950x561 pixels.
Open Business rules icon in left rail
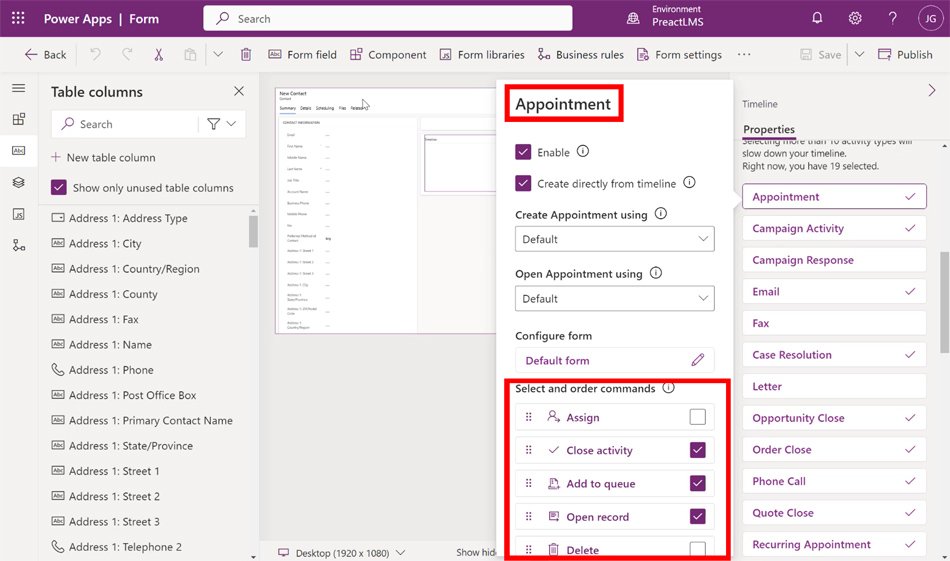coord(19,245)
